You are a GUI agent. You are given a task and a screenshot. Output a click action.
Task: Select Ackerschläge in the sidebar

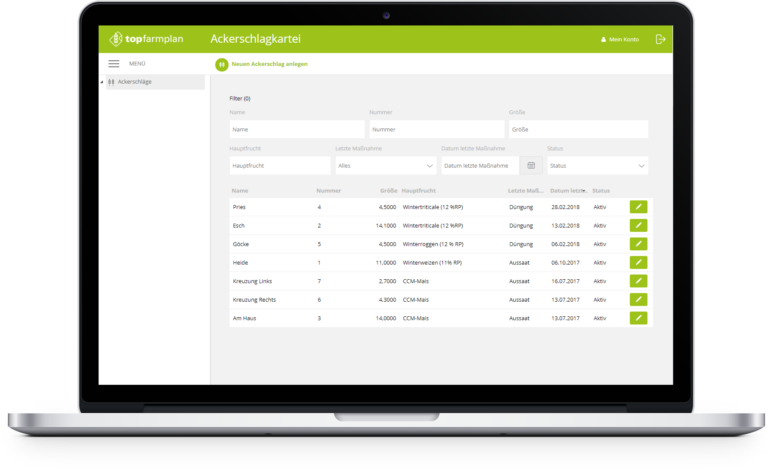click(x=155, y=82)
